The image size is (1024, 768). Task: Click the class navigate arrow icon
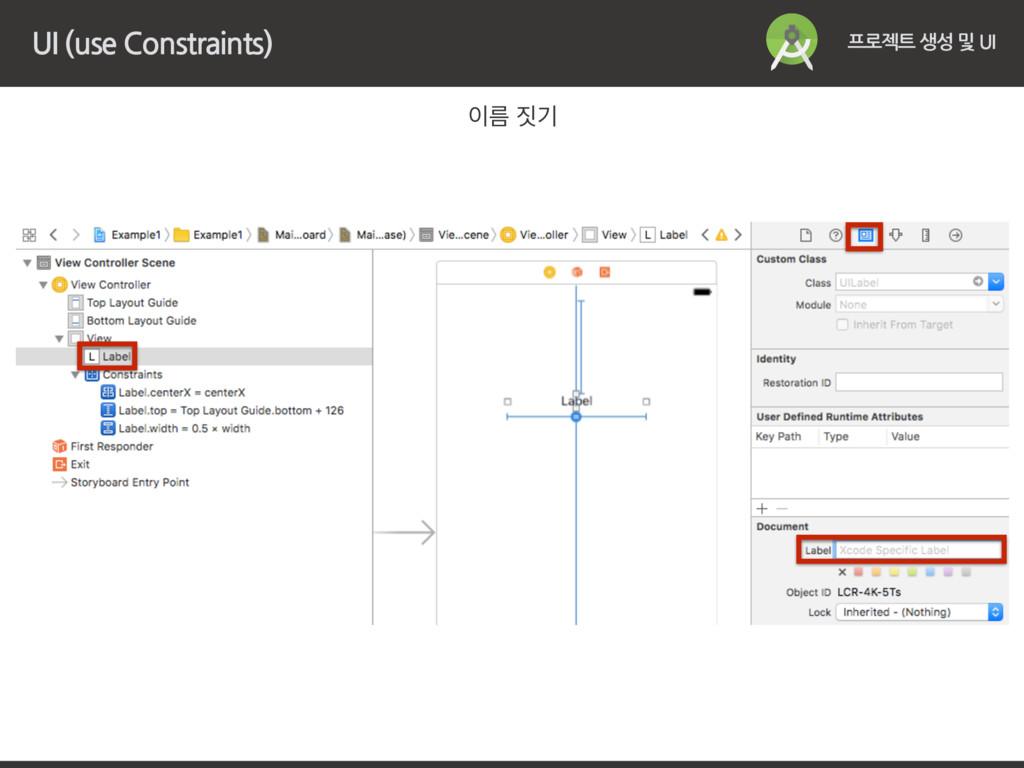978,281
